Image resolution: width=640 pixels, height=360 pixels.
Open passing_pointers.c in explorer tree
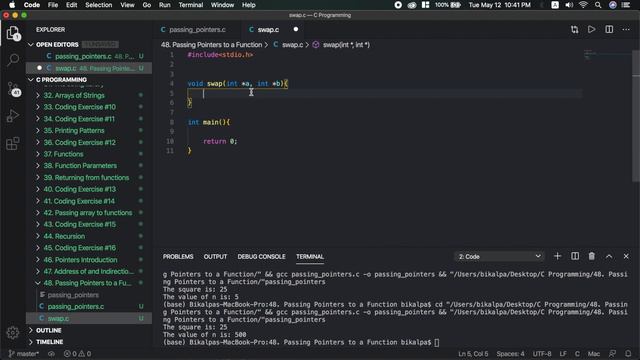76,307
